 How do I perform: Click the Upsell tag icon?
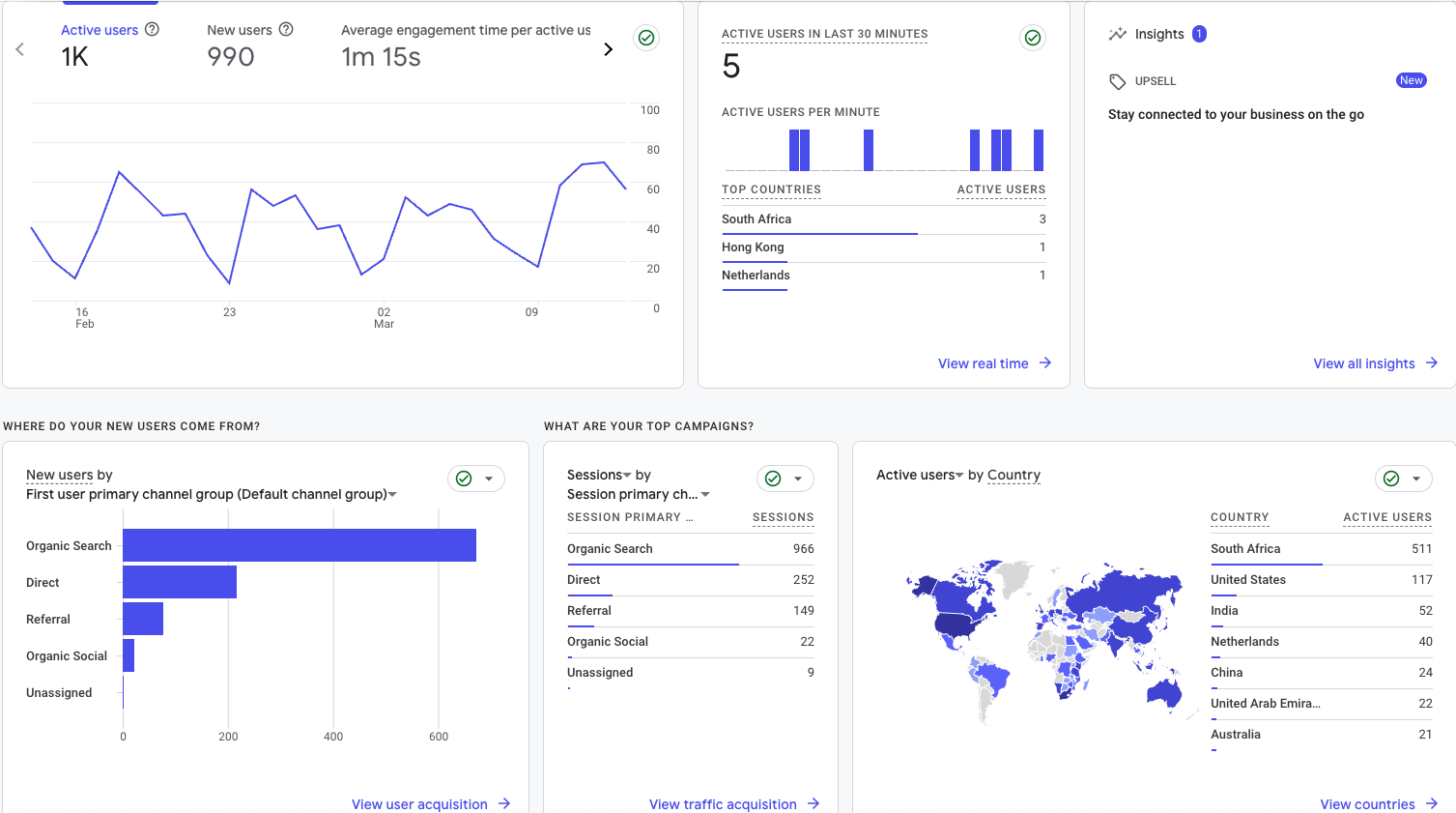1118,81
